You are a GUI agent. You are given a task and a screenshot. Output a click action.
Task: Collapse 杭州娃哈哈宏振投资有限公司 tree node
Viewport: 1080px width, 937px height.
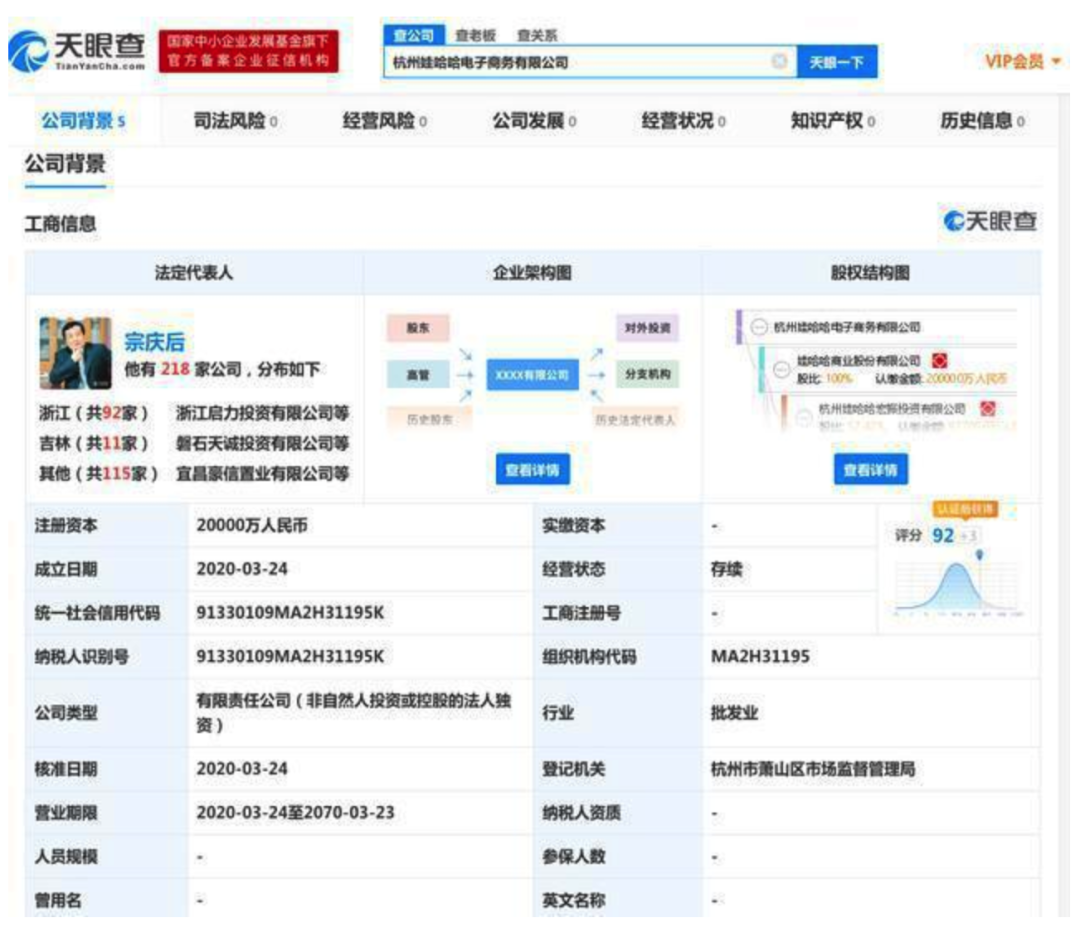[x=803, y=416]
